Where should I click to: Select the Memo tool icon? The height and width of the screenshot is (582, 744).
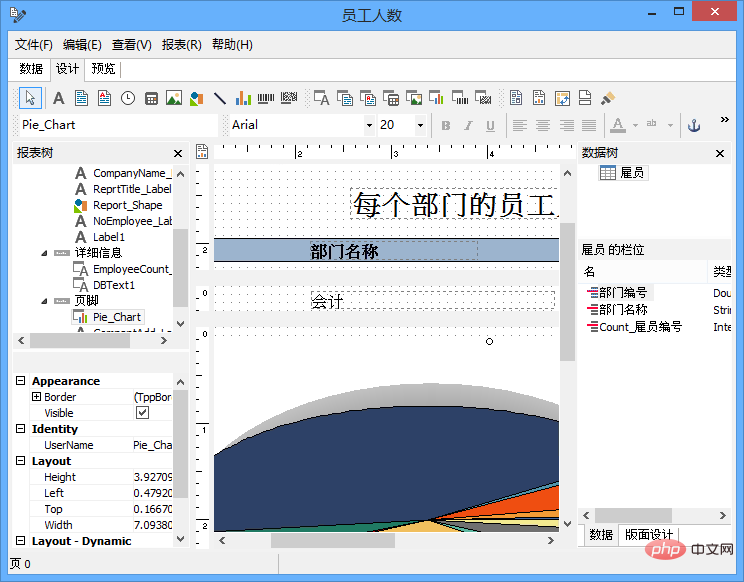pyautogui.click(x=82, y=98)
